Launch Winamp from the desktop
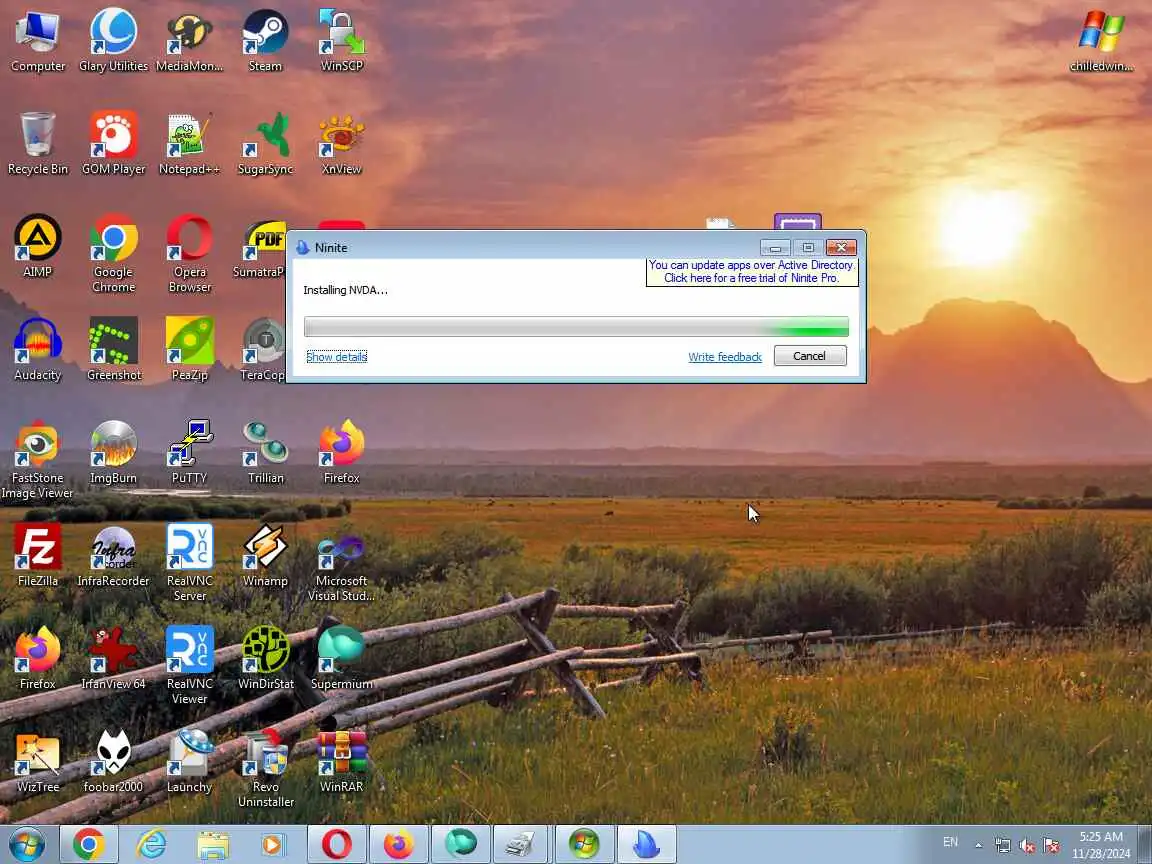Image resolution: width=1152 pixels, height=864 pixels. point(265,555)
